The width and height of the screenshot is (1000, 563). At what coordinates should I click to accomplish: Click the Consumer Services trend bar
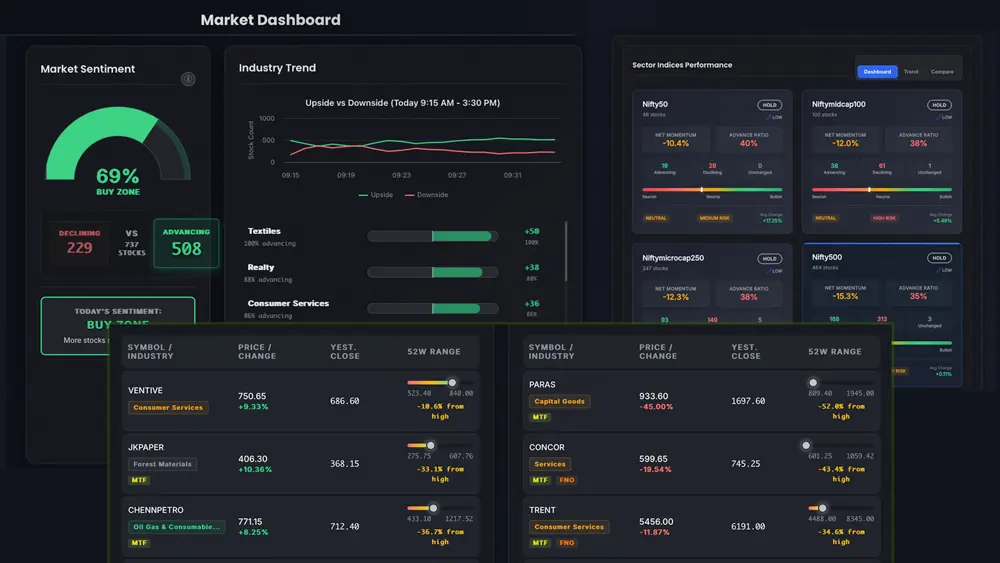(x=432, y=309)
